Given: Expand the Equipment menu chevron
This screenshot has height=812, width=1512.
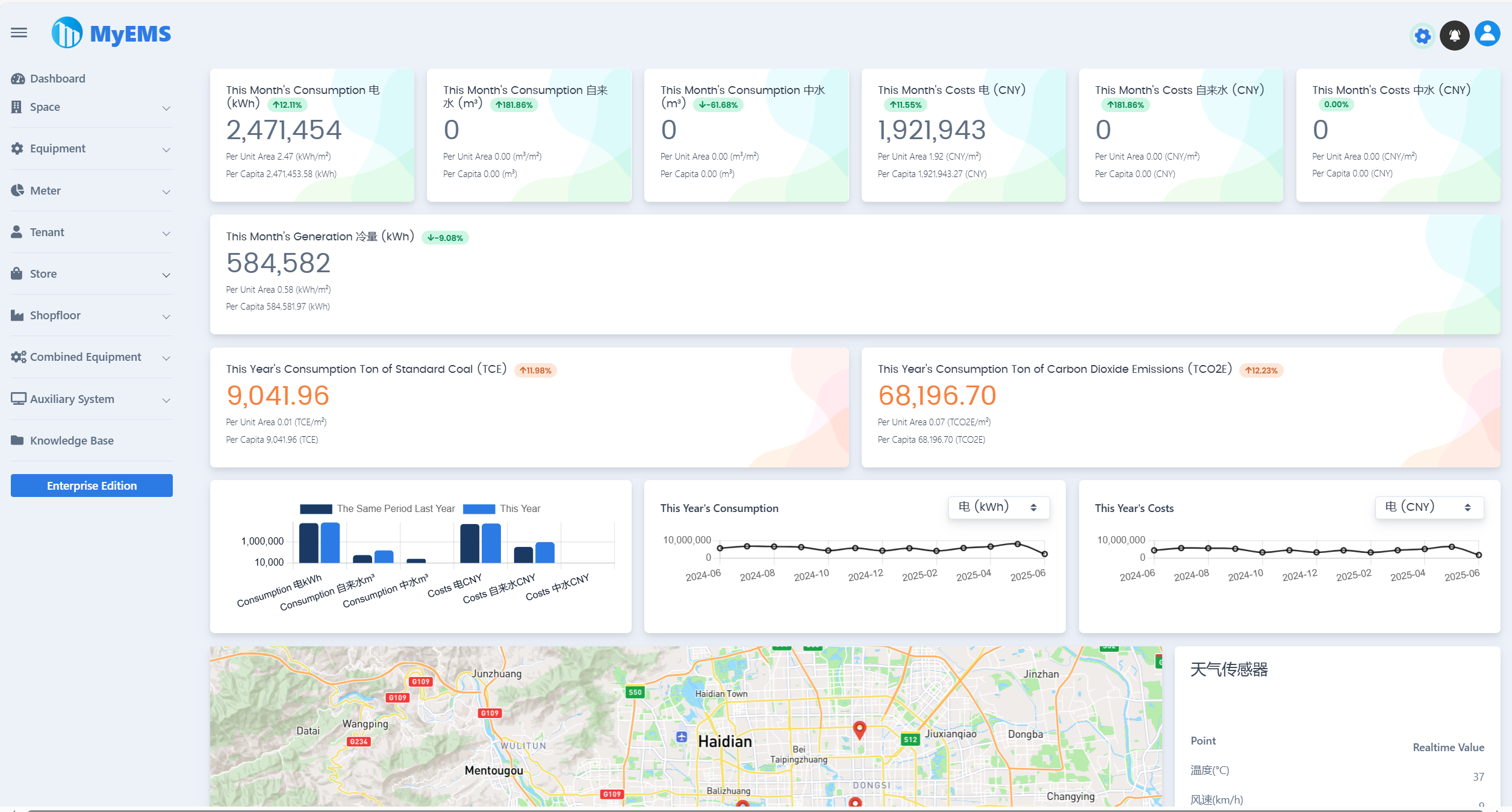Looking at the screenshot, I should tap(166, 149).
